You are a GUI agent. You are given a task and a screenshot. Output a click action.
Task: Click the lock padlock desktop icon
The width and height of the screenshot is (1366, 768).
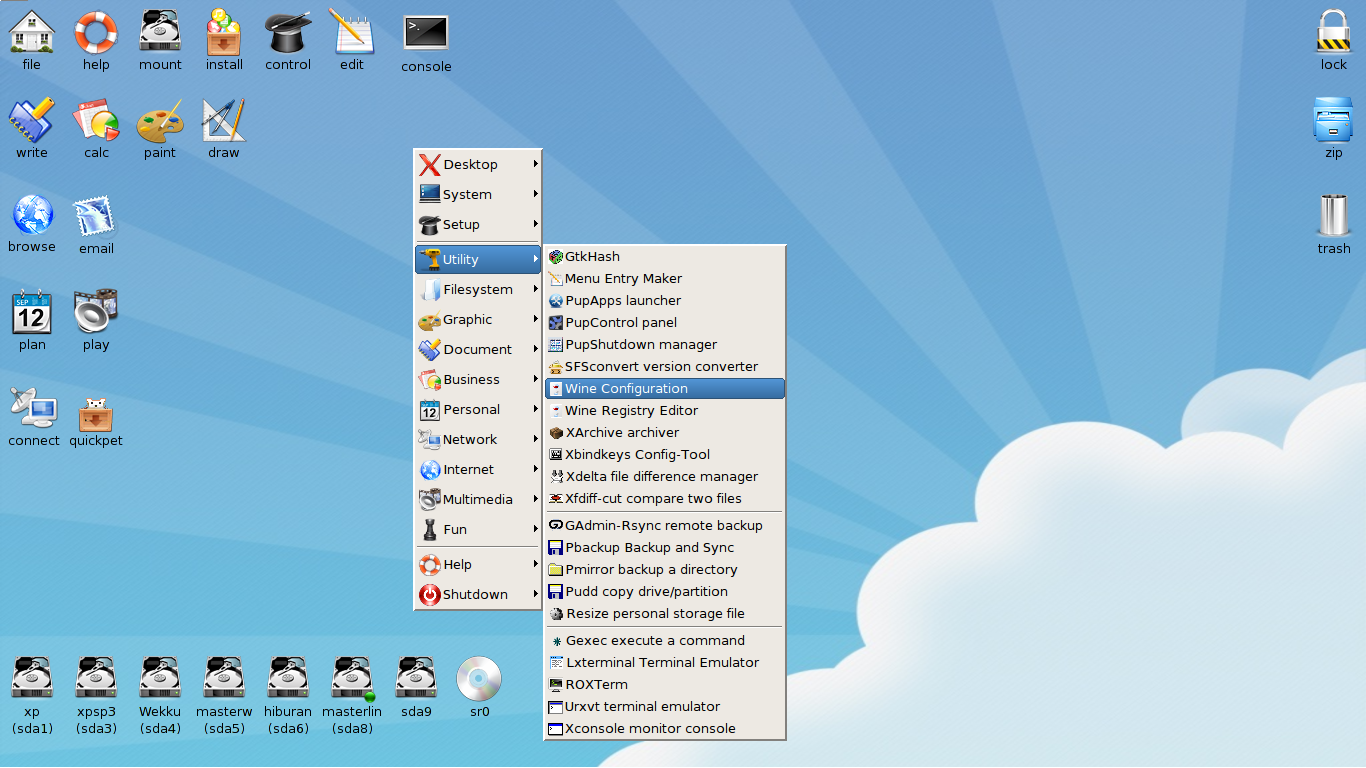coord(1334,32)
